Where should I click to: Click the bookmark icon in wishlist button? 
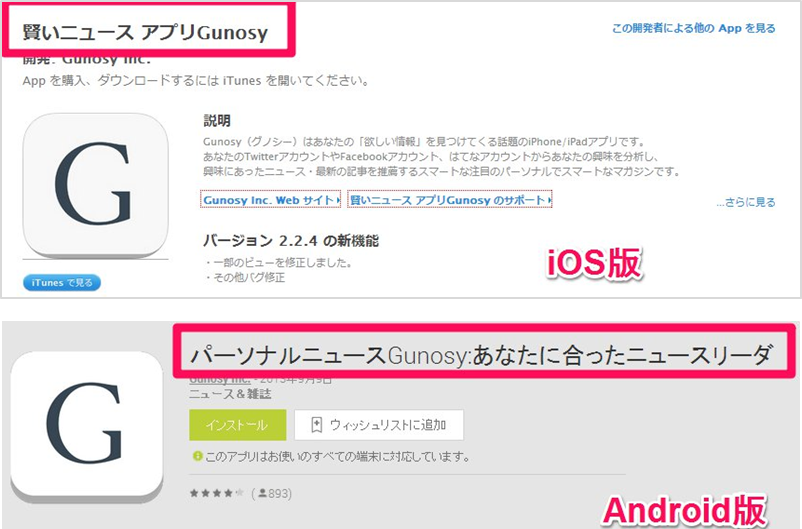click(317, 425)
